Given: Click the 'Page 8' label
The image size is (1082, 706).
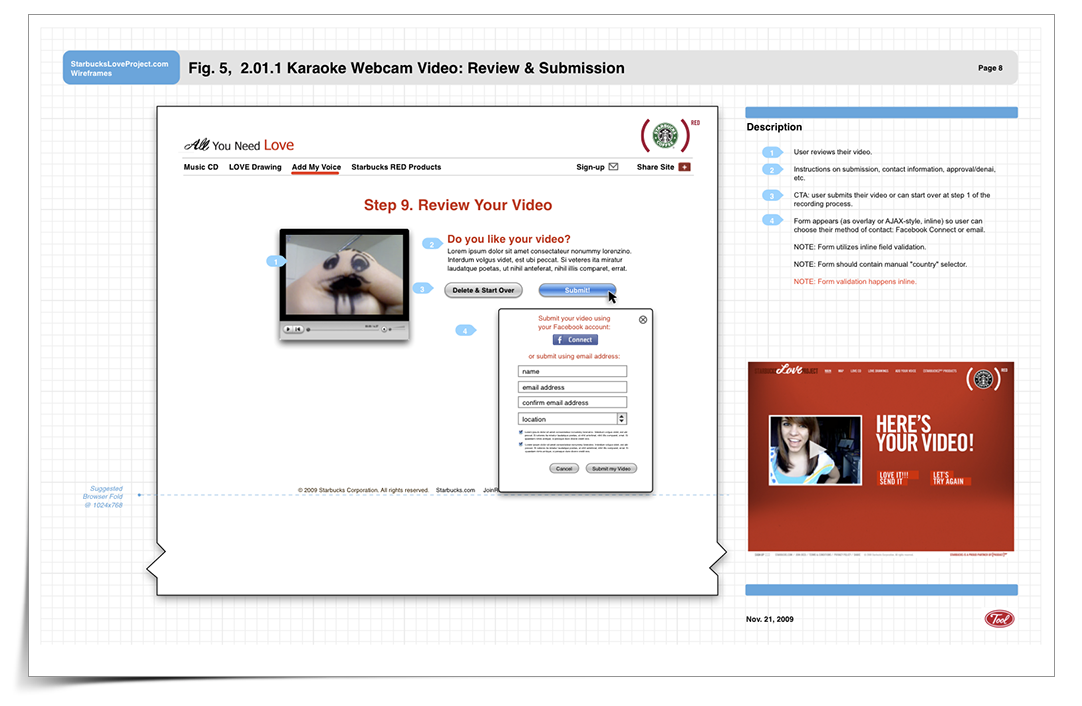Looking at the screenshot, I should (990, 68).
